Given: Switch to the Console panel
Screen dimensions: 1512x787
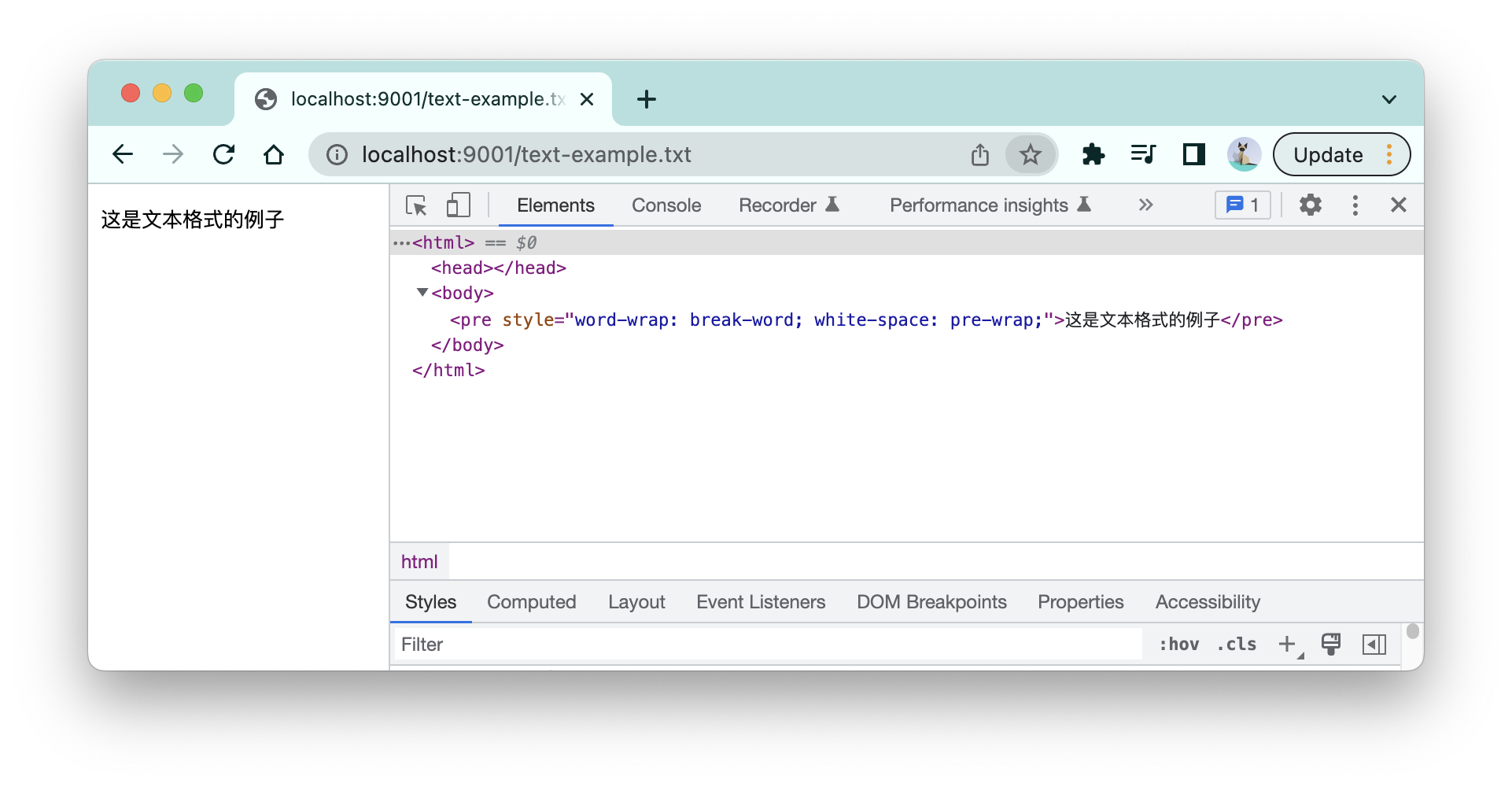Looking at the screenshot, I should [666, 205].
